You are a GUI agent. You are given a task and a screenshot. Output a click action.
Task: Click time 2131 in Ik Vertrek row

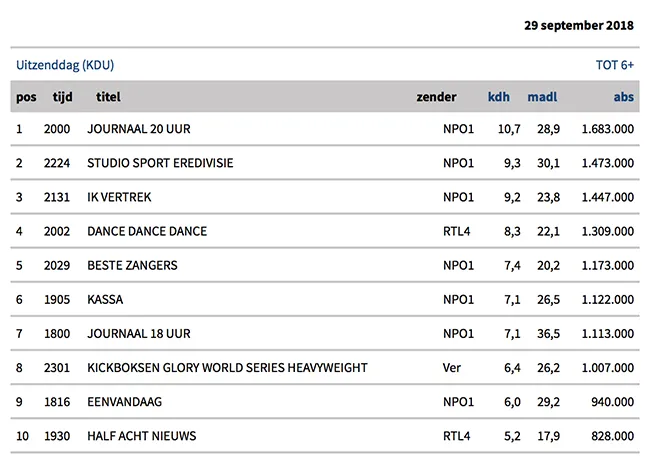[x=57, y=197]
